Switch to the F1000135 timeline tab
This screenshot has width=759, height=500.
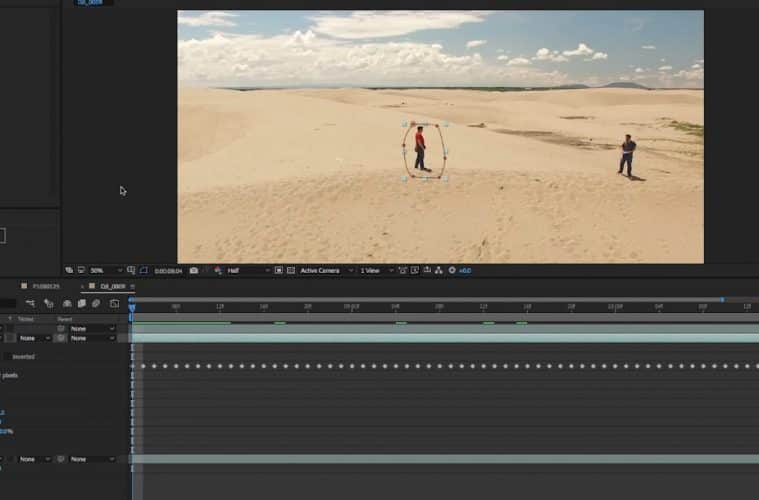48,286
